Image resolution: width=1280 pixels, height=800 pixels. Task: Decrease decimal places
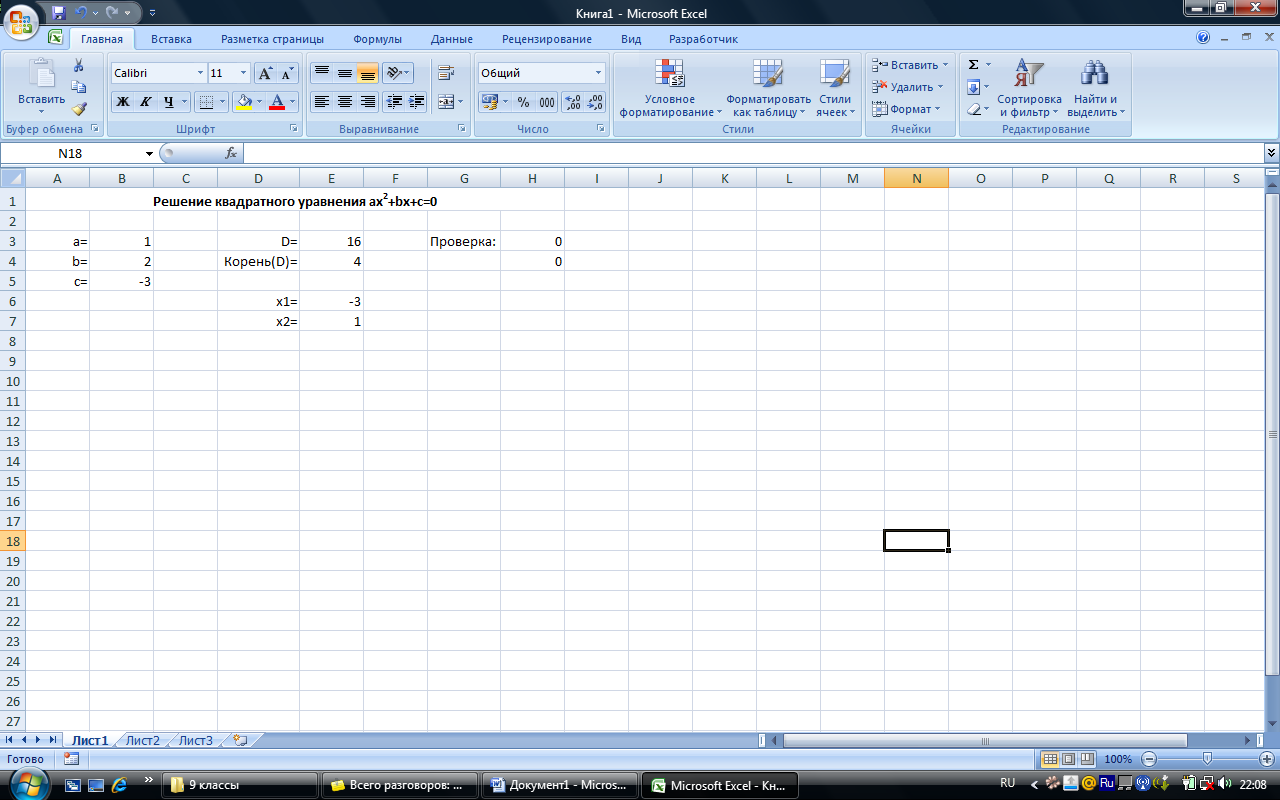point(596,102)
